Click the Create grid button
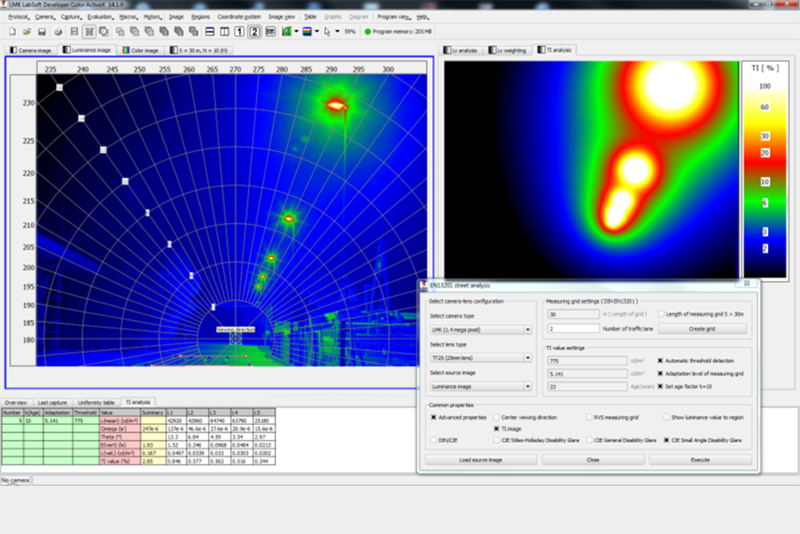 point(702,329)
